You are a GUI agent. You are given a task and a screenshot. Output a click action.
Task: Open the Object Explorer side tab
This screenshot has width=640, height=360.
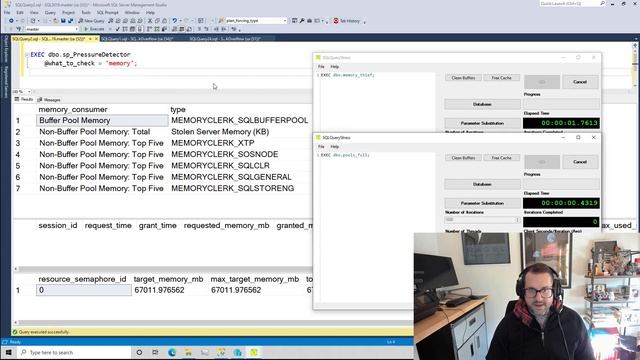6,48
